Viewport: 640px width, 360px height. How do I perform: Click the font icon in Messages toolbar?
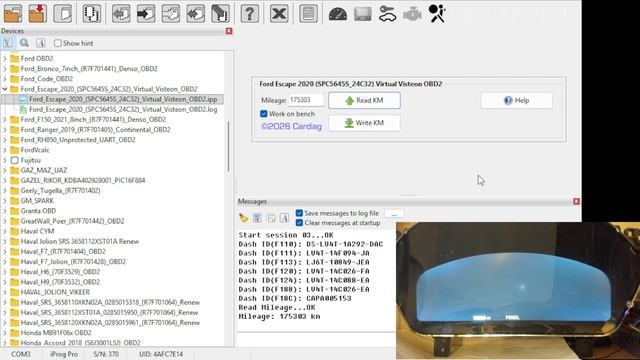[x=284, y=218]
